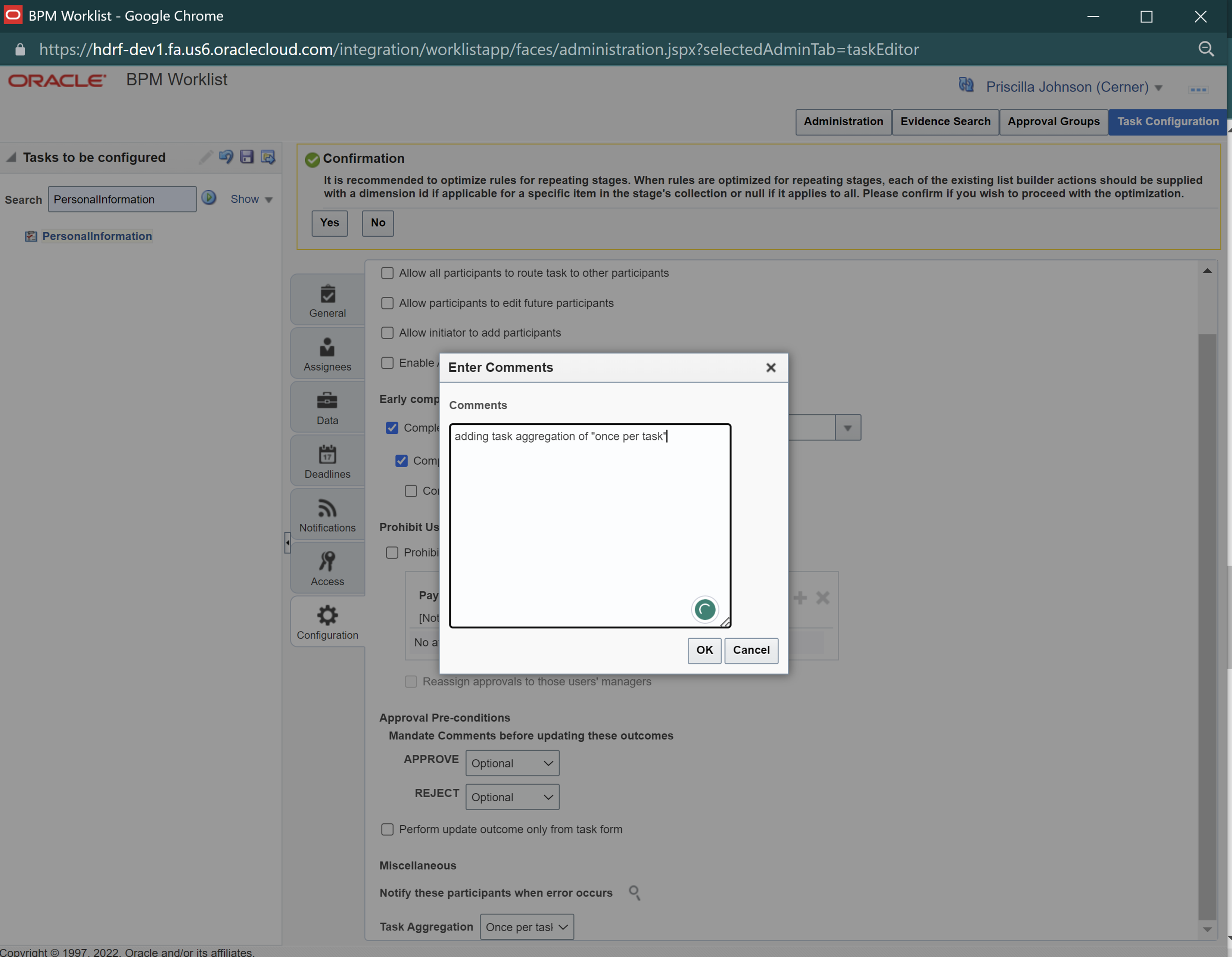Click the save task configuration icon
1232x957 pixels.
[x=247, y=157]
